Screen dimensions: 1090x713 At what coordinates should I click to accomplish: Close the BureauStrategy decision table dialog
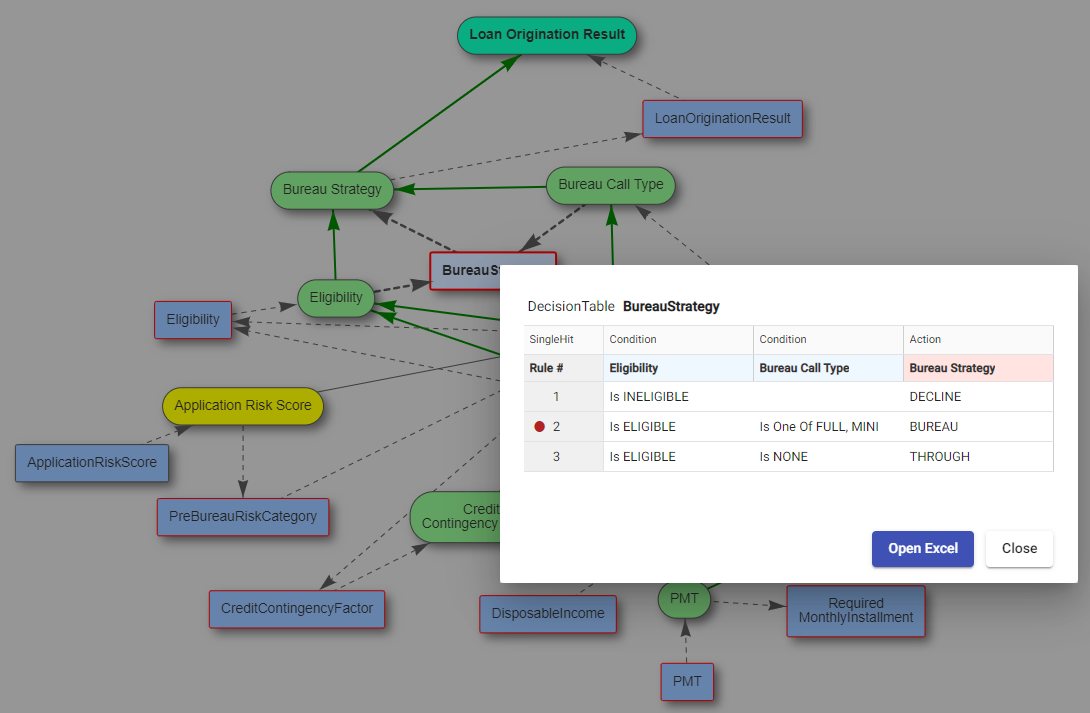pos(1019,549)
